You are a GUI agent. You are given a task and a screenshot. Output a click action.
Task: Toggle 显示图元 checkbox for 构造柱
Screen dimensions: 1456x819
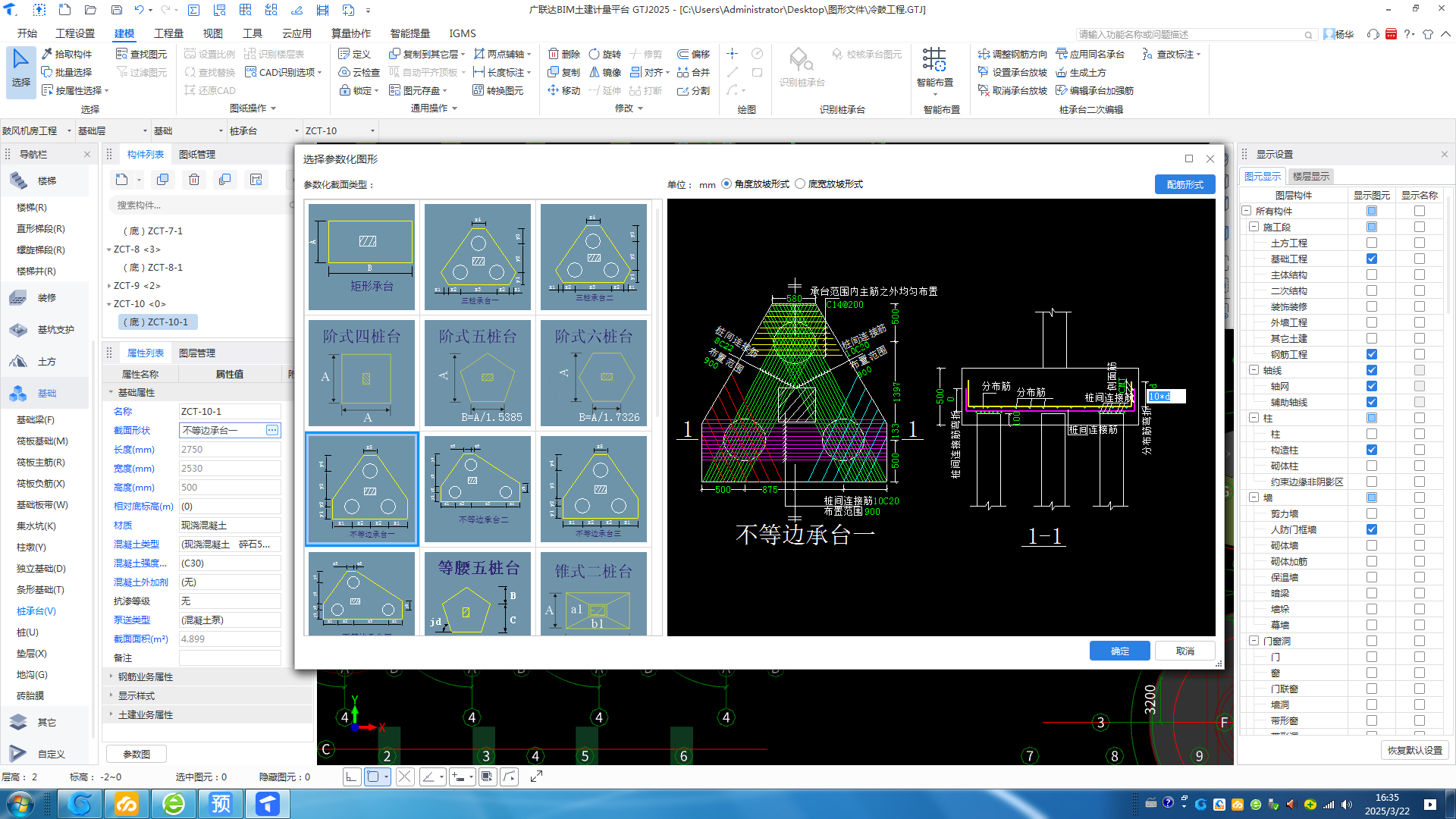coord(1372,450)
